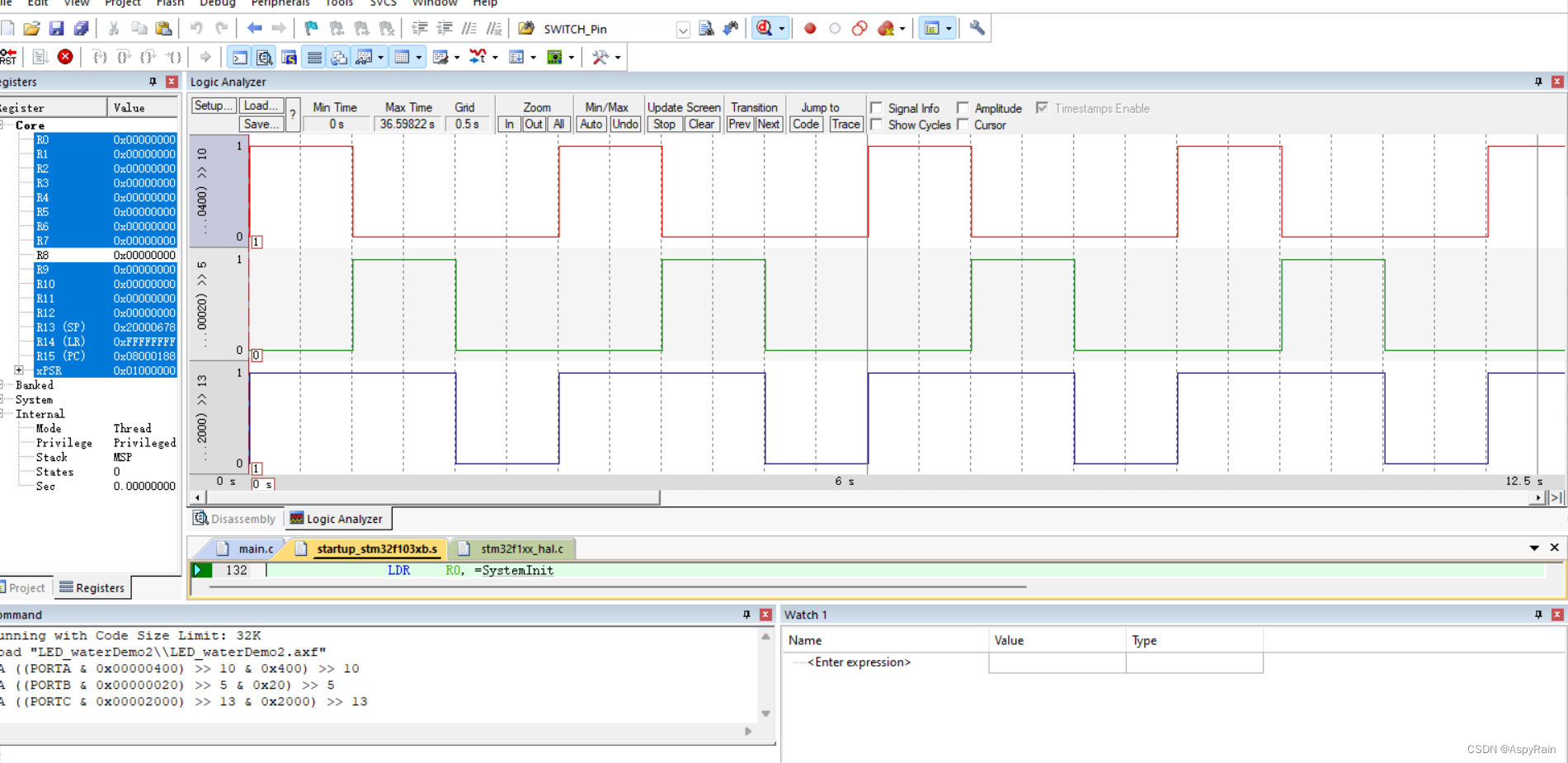Toggle the Command Window icon
1568x763 pixels.
click(x=239, y=57)
